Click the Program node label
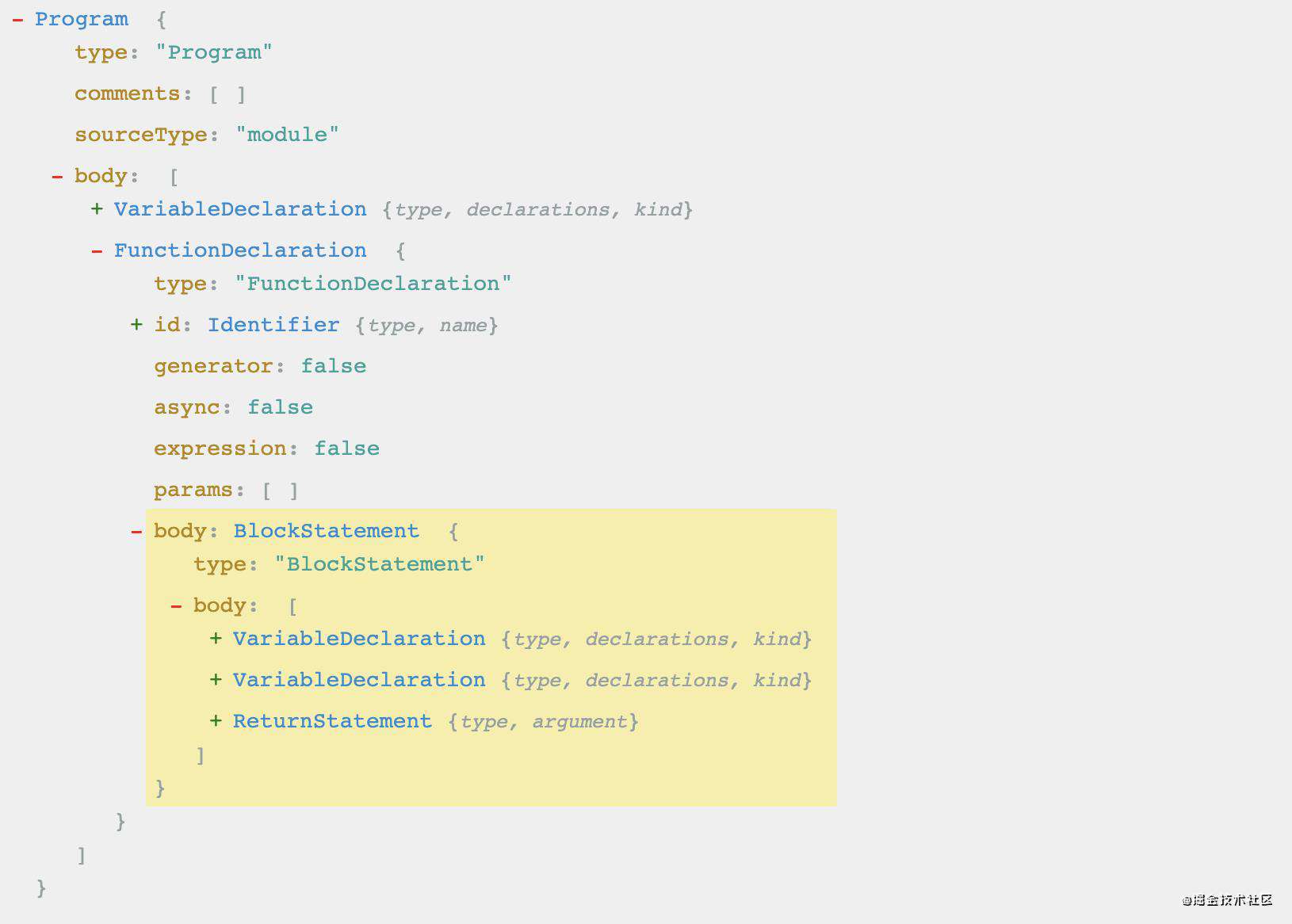 click(x=81, y=19)
